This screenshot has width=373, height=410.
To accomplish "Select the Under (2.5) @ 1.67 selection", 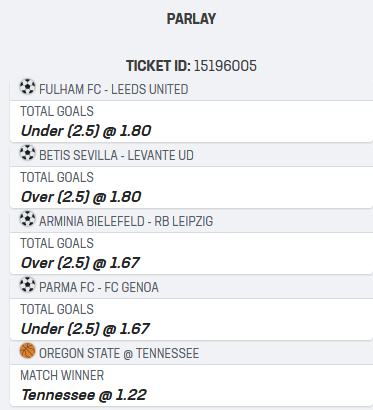I will [x=85, y=329].
